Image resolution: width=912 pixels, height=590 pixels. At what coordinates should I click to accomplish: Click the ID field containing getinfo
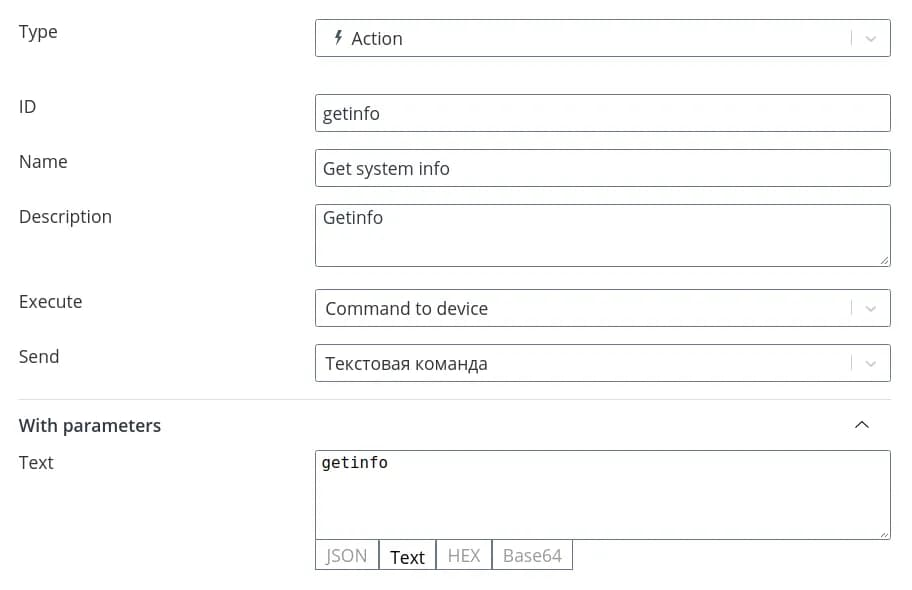click(x=602, y=113)
